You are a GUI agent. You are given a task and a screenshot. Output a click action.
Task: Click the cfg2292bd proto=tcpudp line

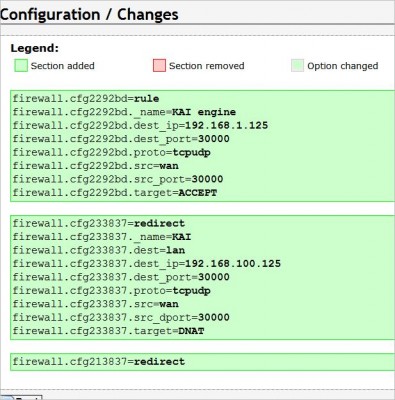click(x=111, y=153)
